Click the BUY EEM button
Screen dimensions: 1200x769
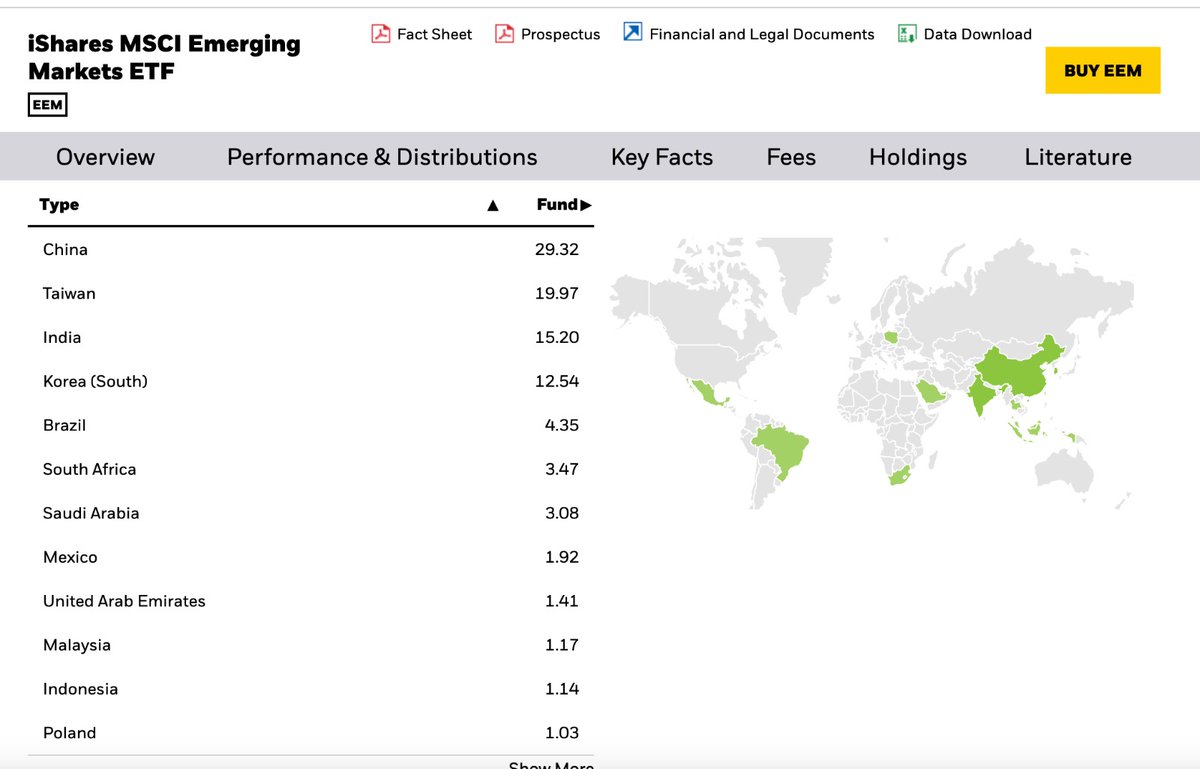click(1103, 70)
